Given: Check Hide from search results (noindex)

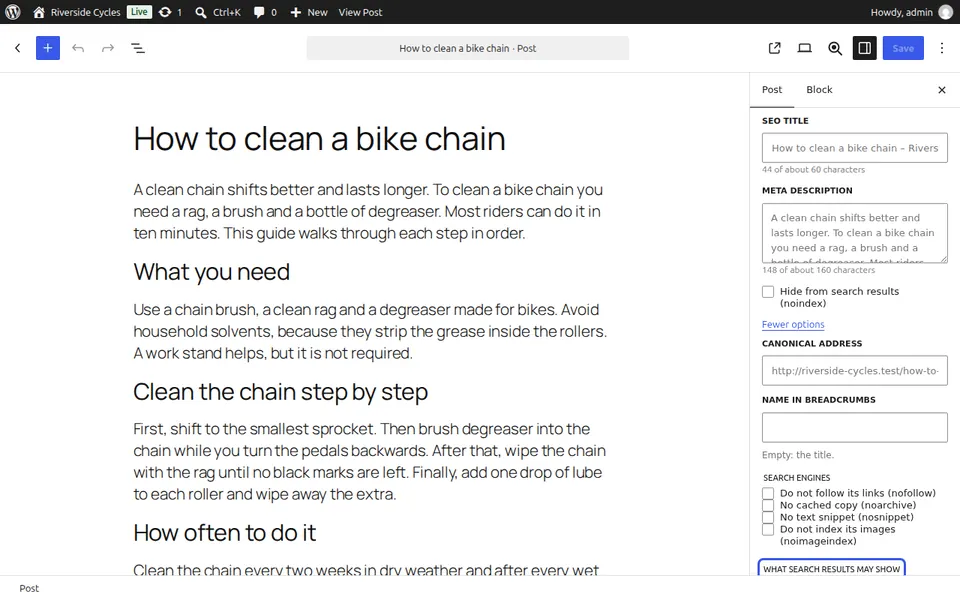Looking at the screenshot, I should (x=768, y=292).
